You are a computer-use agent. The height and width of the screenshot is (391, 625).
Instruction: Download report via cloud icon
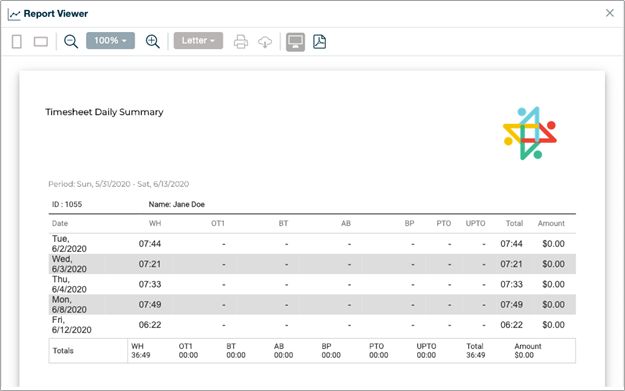pyautogui.click(x=265, y=41)
